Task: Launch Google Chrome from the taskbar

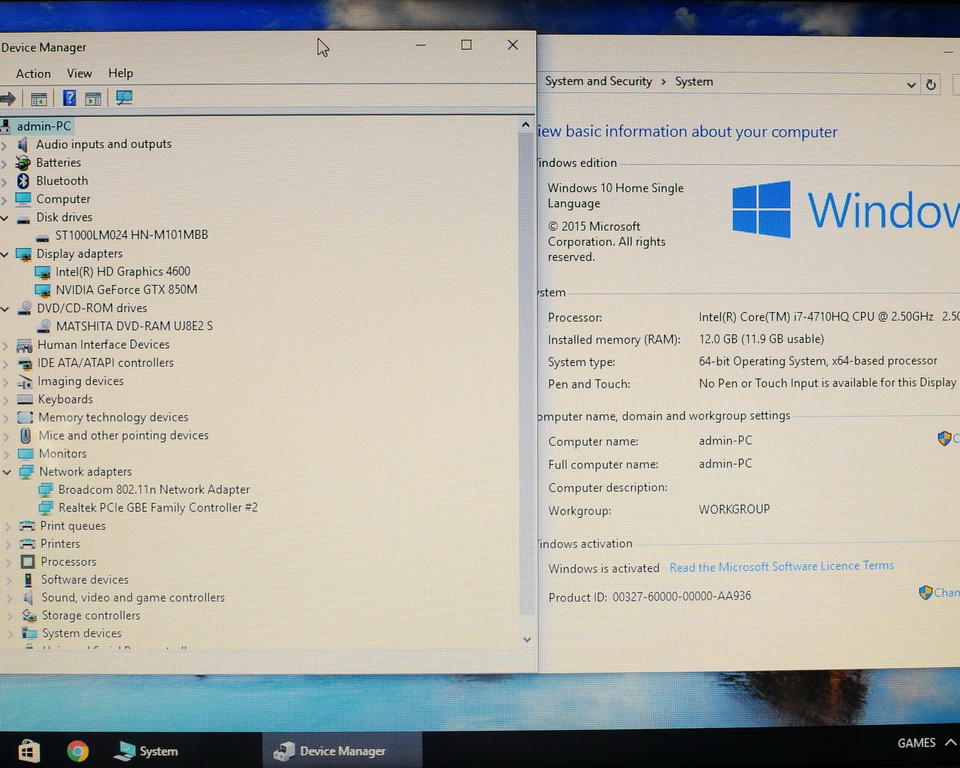Action: click(x=78, y=751)
